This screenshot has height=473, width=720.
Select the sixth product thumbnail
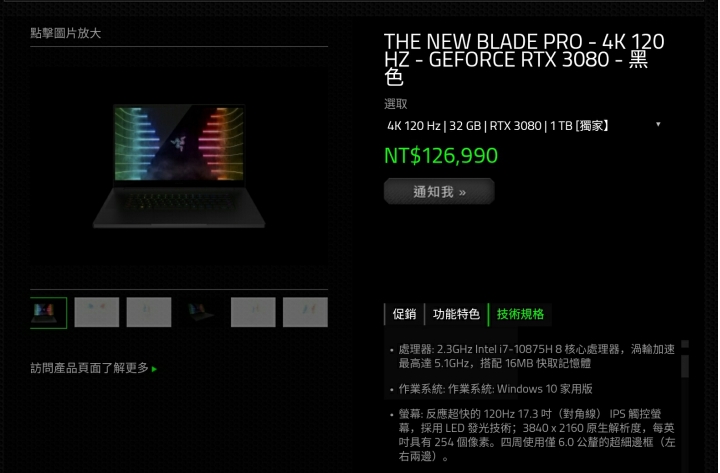click(x=305, y=312)
